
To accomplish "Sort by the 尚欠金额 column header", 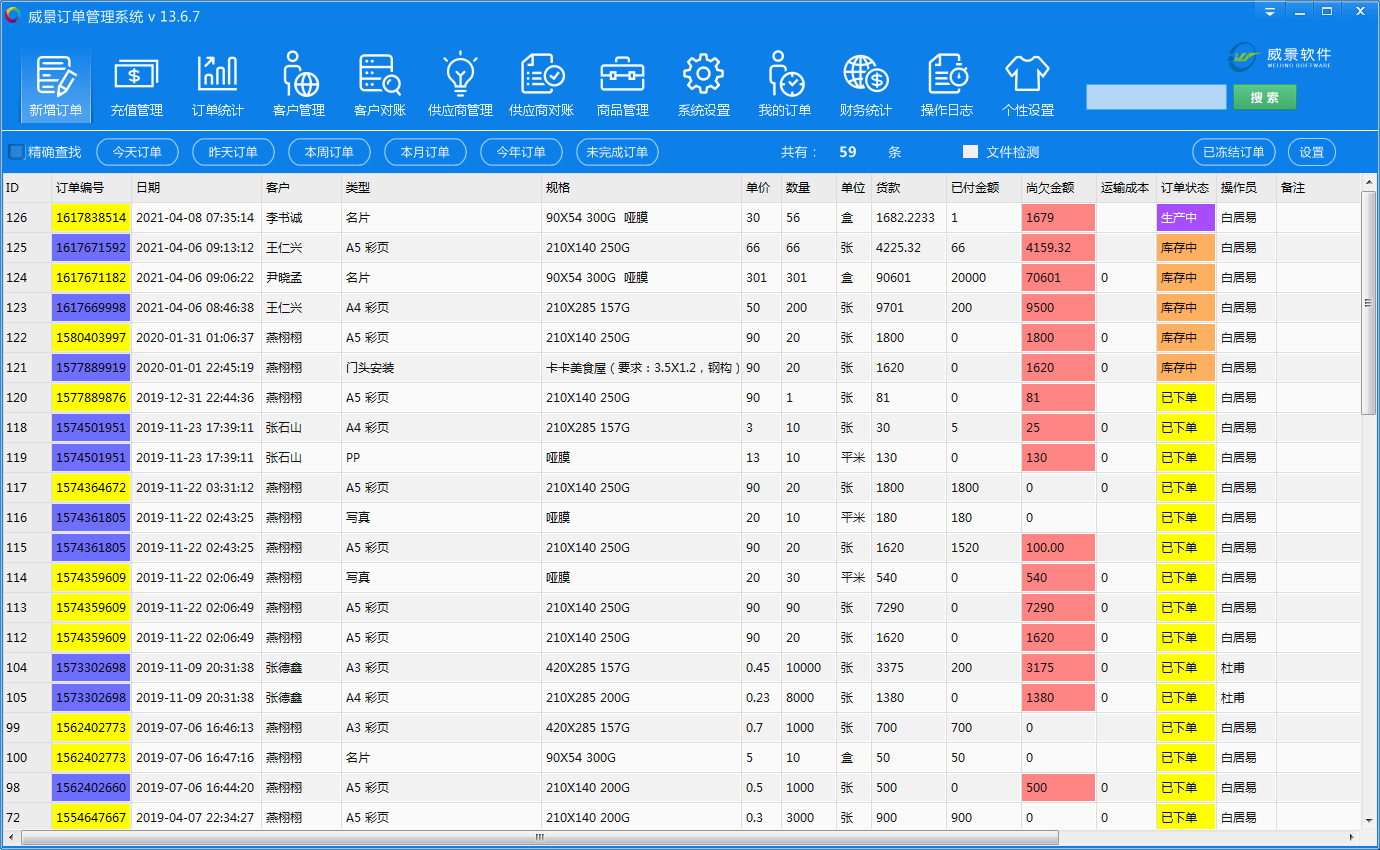I will pyautogui.click(x=1057, y=188).
